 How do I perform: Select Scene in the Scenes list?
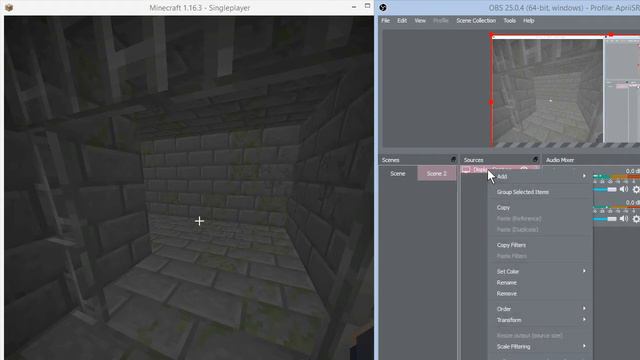tap(398, 173)
